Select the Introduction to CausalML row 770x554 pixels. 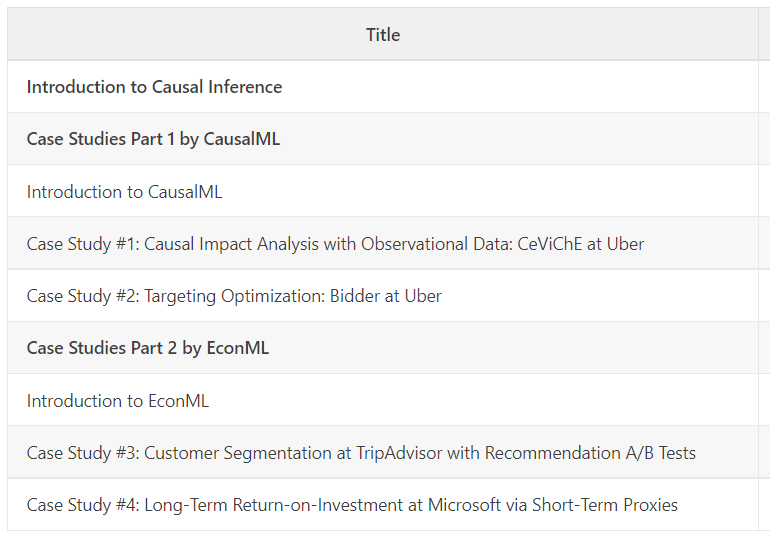tap(124, 192)
